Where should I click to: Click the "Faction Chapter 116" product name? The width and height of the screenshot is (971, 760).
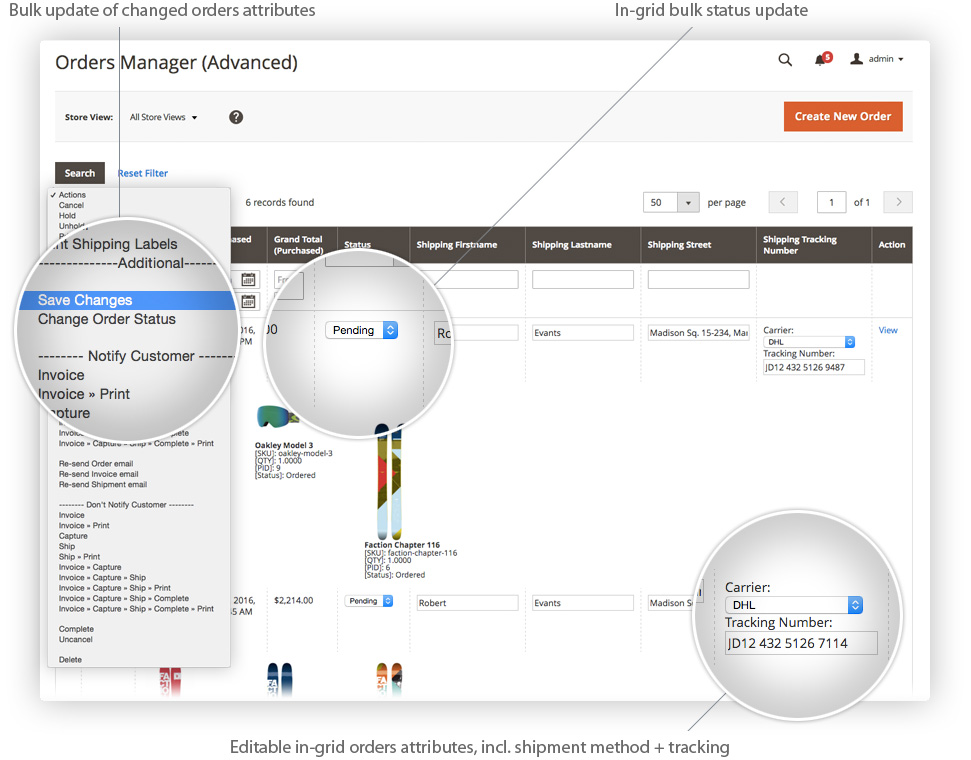[402, 545]
